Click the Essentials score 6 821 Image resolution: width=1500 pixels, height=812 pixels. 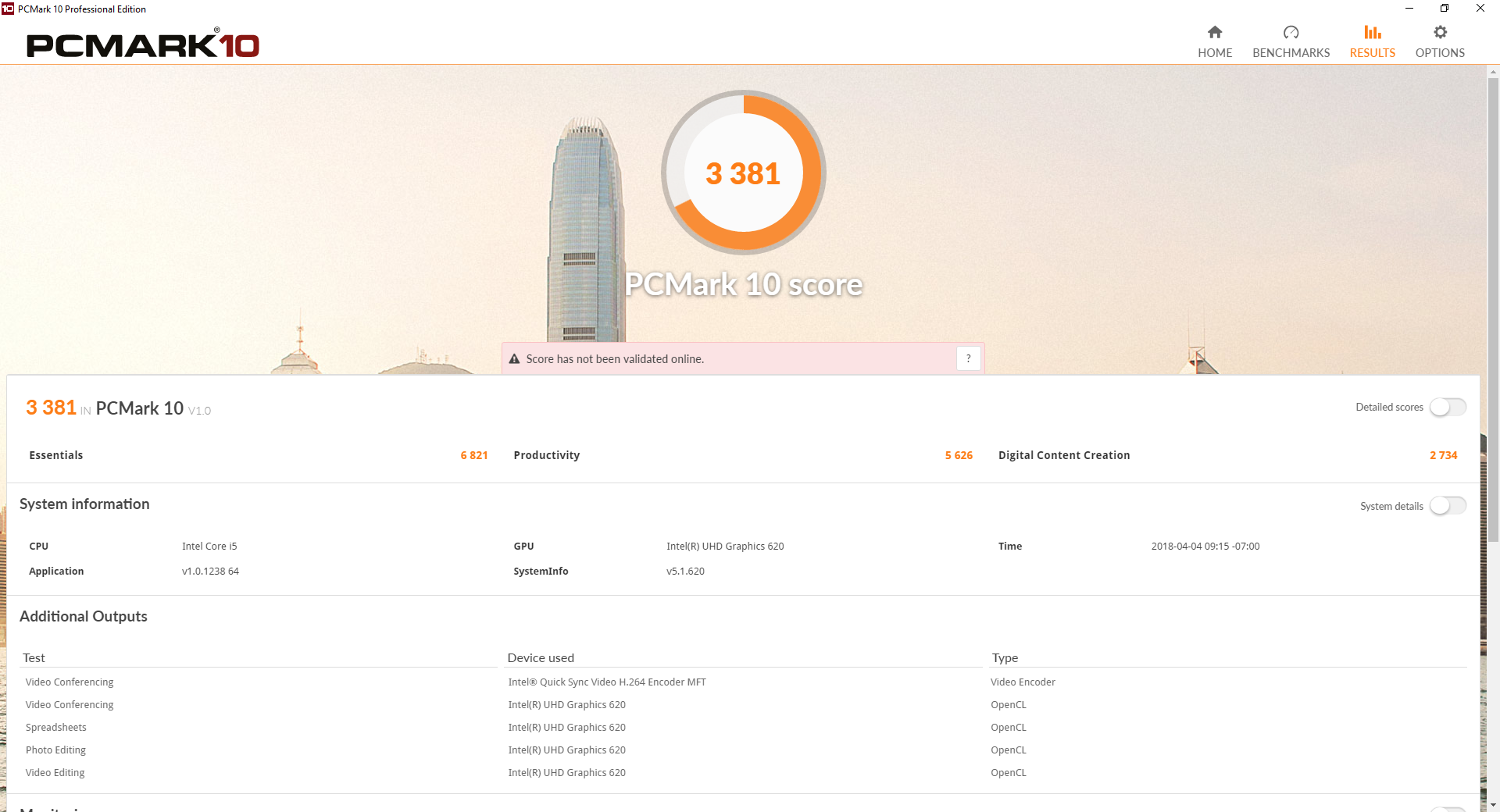[x=473, y=455]
